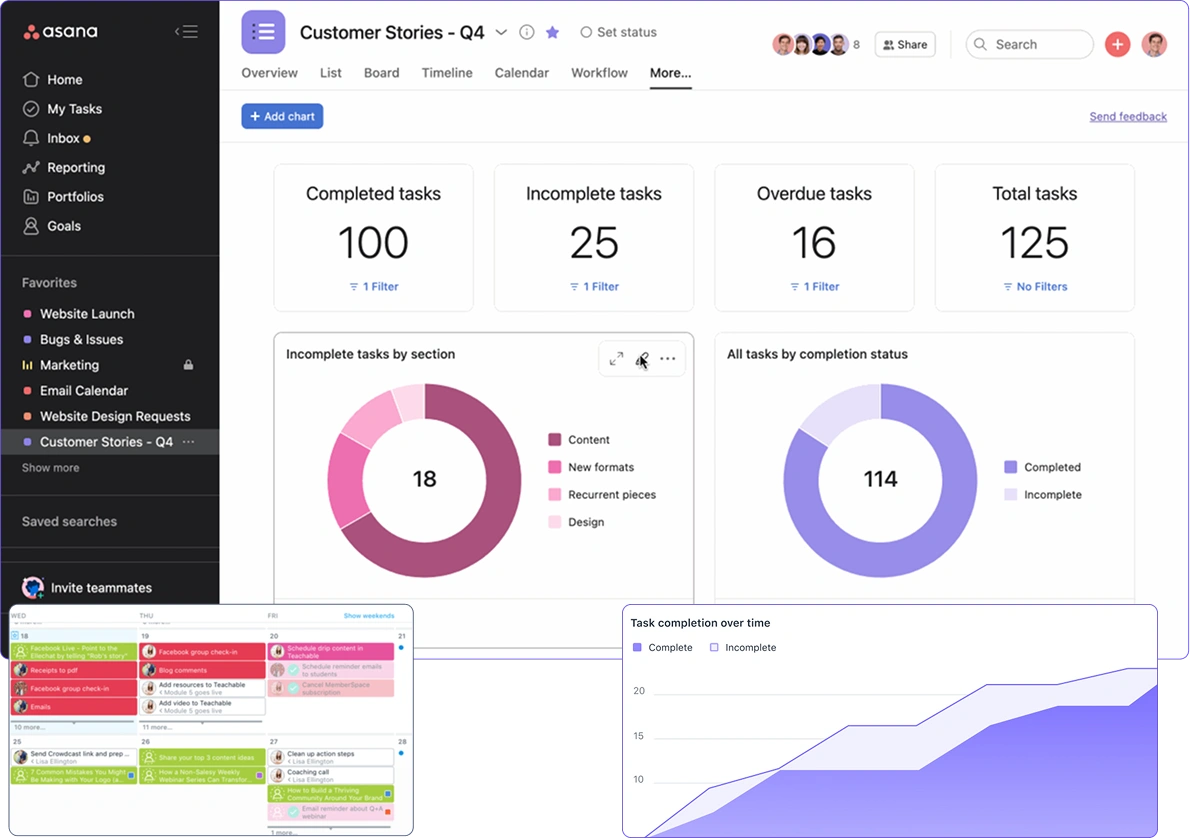Screen dimensions: 1190x838
Task: Click 10 more... under Wednesday 18
Action: [x=29, y=727]
